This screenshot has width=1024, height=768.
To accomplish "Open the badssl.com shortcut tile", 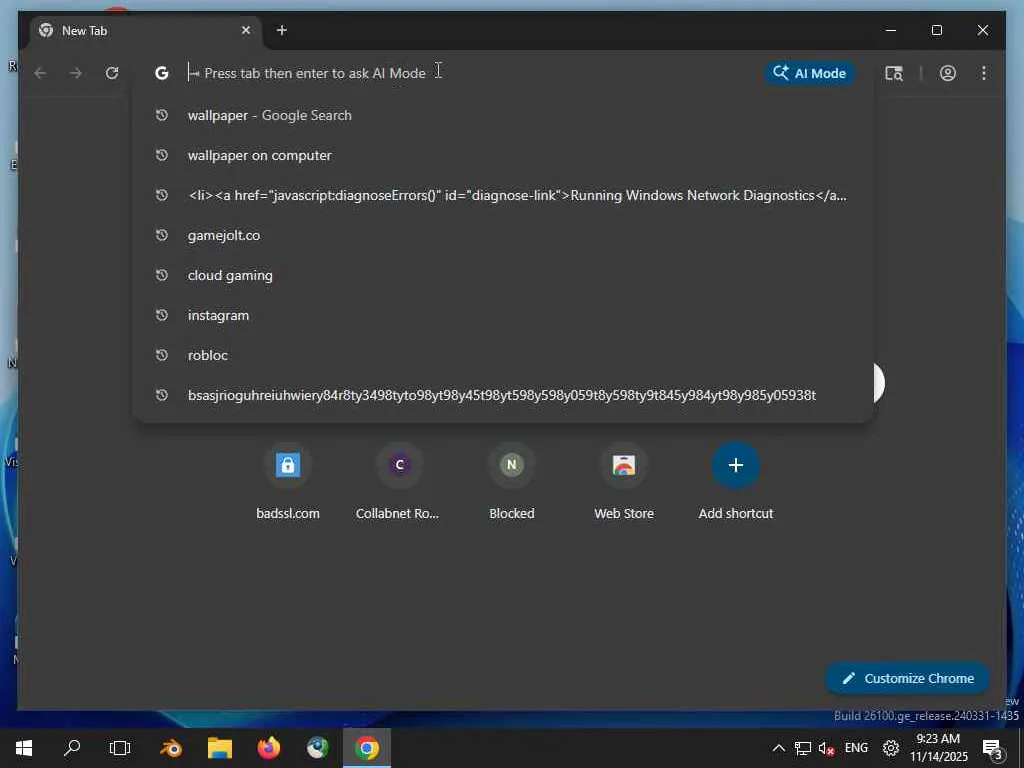I will (288, 481).
